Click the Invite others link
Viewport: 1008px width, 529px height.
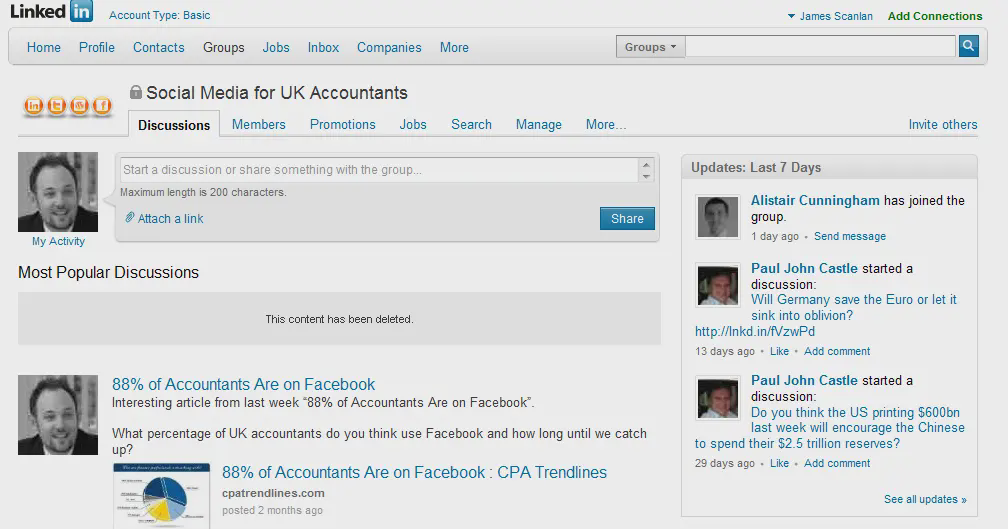(x=943, y=125)
